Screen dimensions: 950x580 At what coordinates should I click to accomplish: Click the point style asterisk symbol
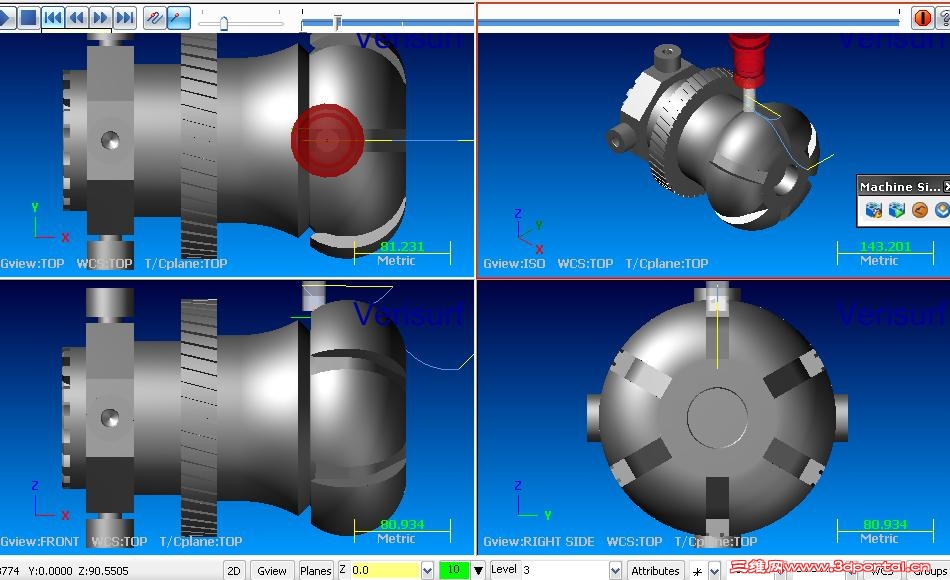coord(697,571)
